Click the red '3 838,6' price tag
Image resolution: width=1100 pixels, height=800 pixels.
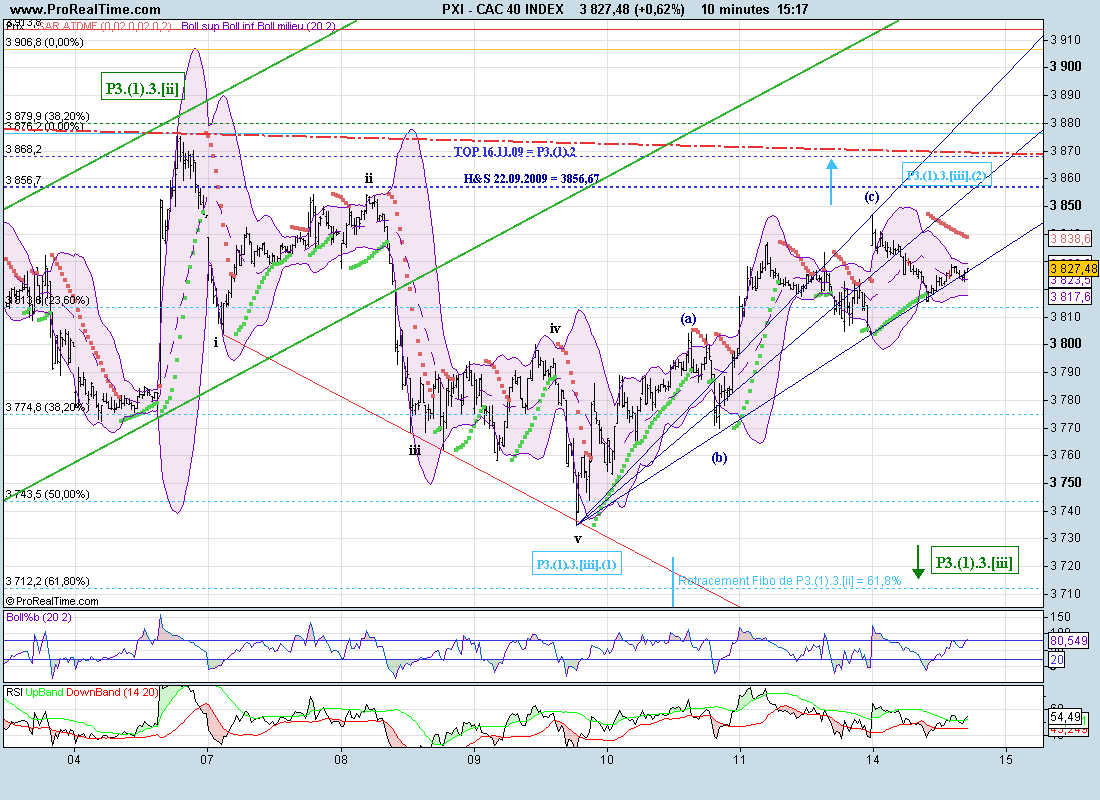[1071, 239]
